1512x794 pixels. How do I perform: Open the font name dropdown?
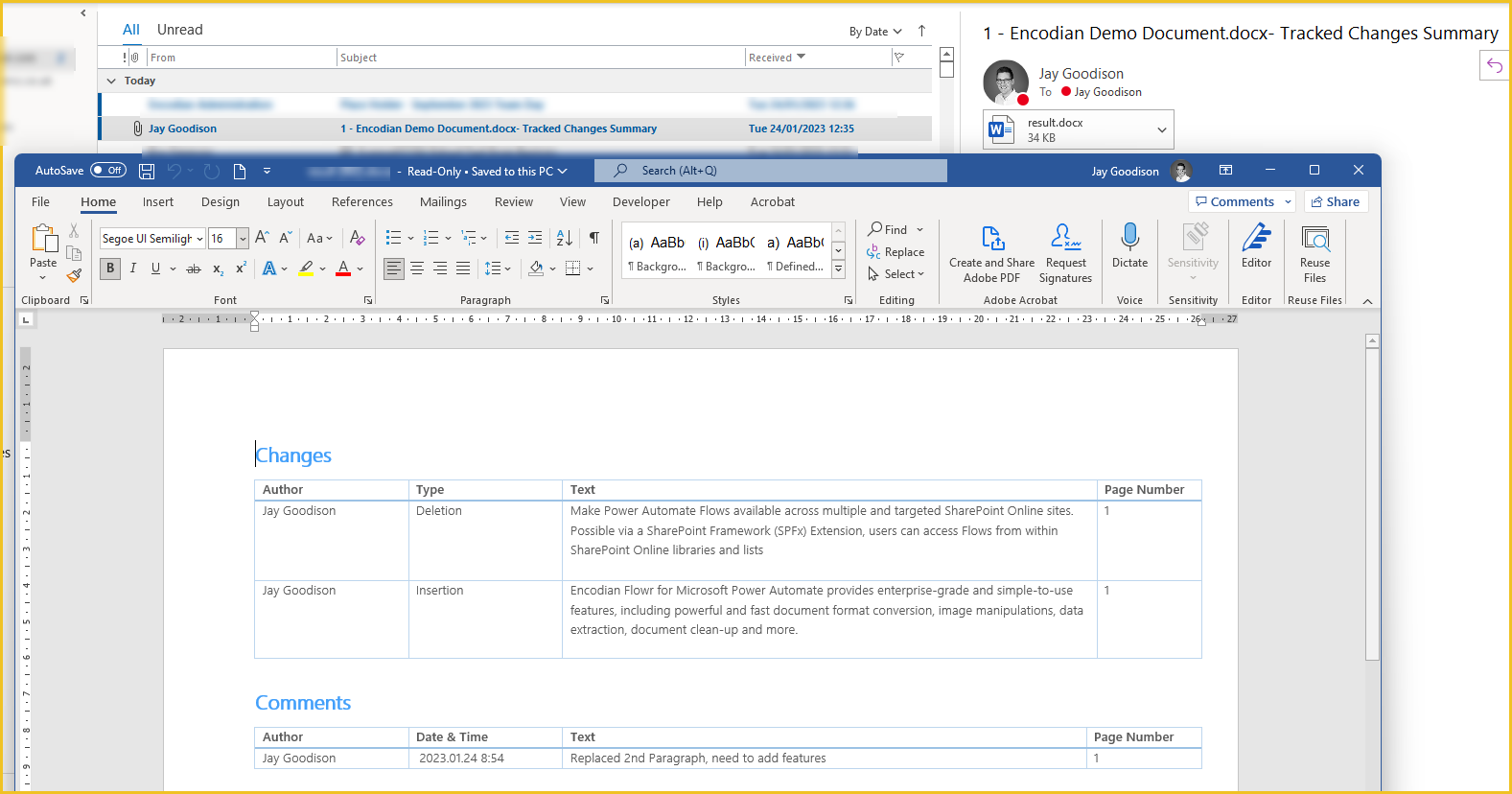[199, 239]
